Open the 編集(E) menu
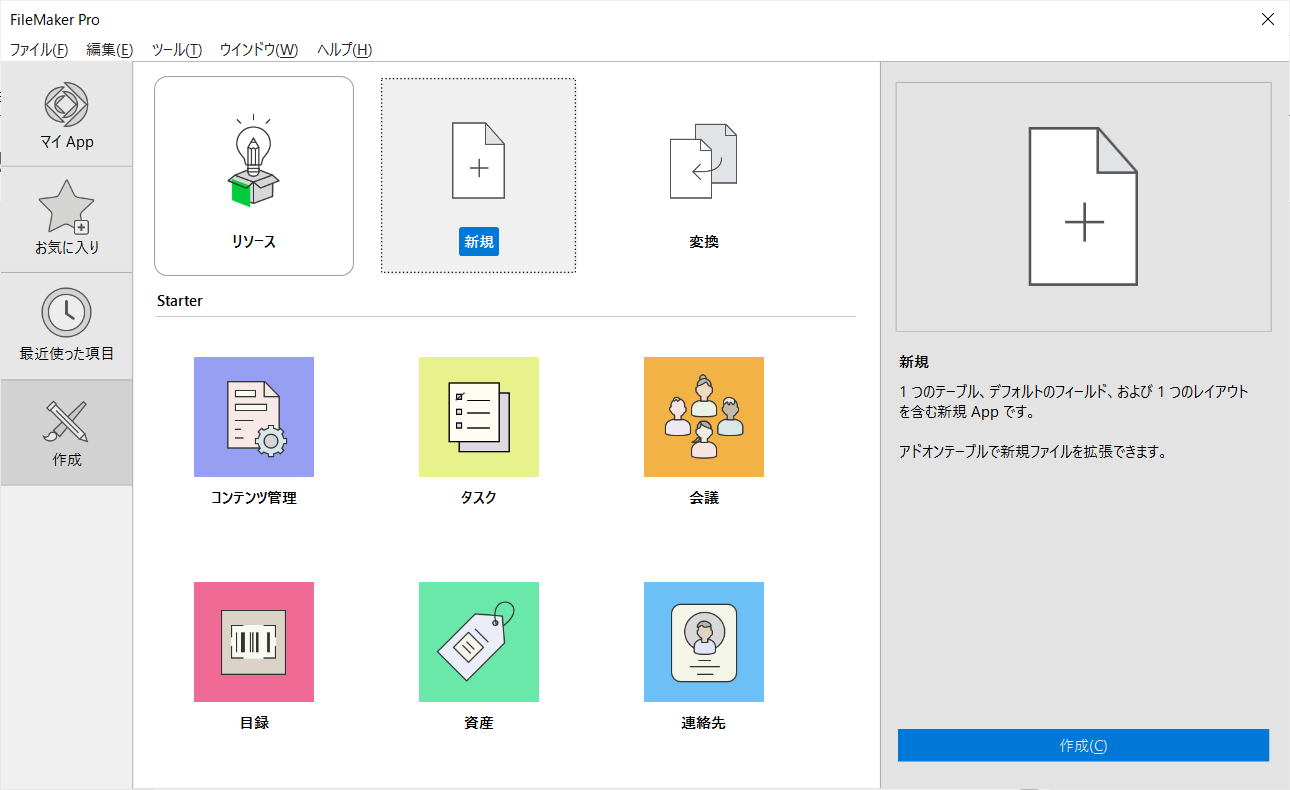The height and width of the screenshot is (790, 1290). (110, 50)
